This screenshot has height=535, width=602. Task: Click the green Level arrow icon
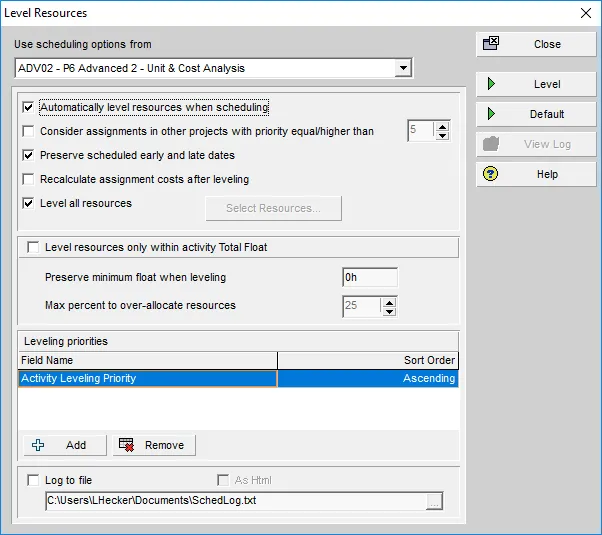tap(491, 84)
